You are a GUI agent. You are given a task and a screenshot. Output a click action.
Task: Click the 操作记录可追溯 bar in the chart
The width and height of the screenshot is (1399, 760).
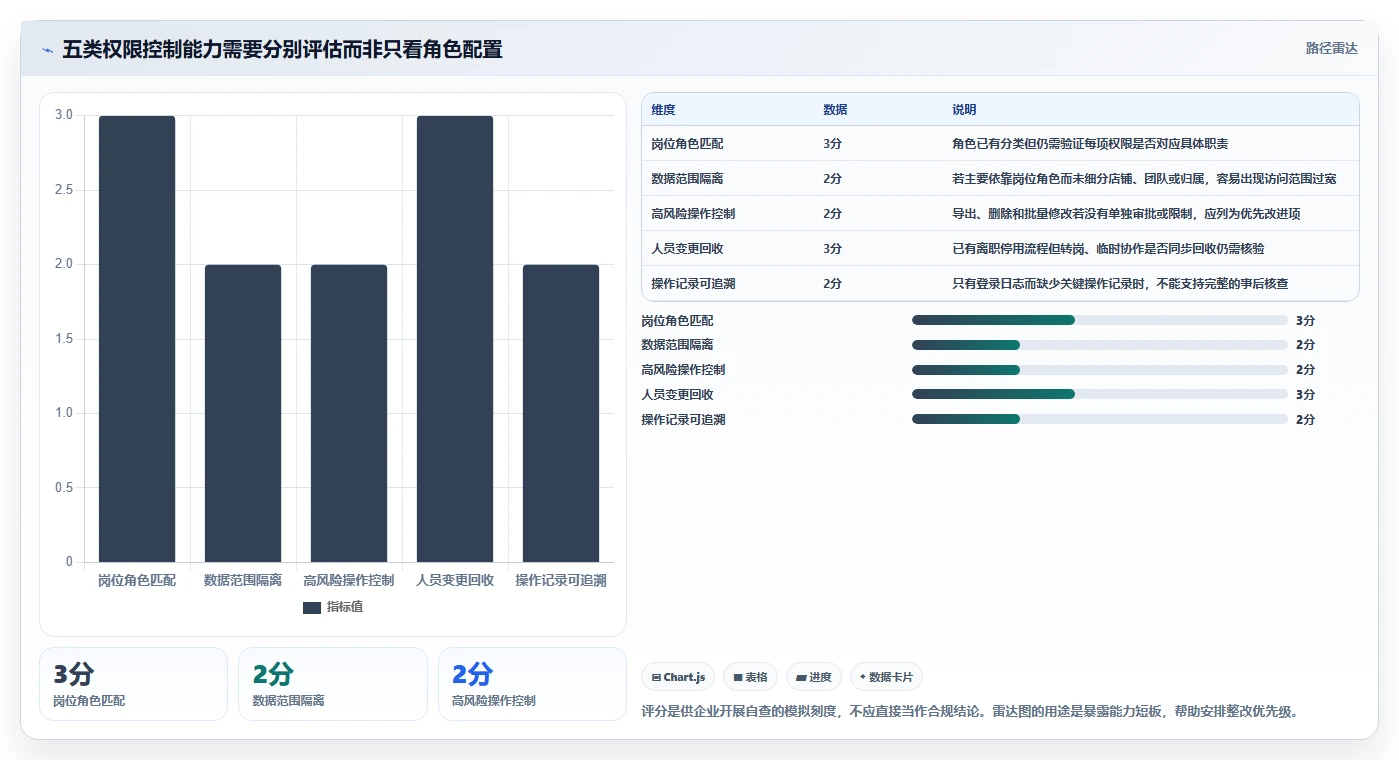[561, 413]
